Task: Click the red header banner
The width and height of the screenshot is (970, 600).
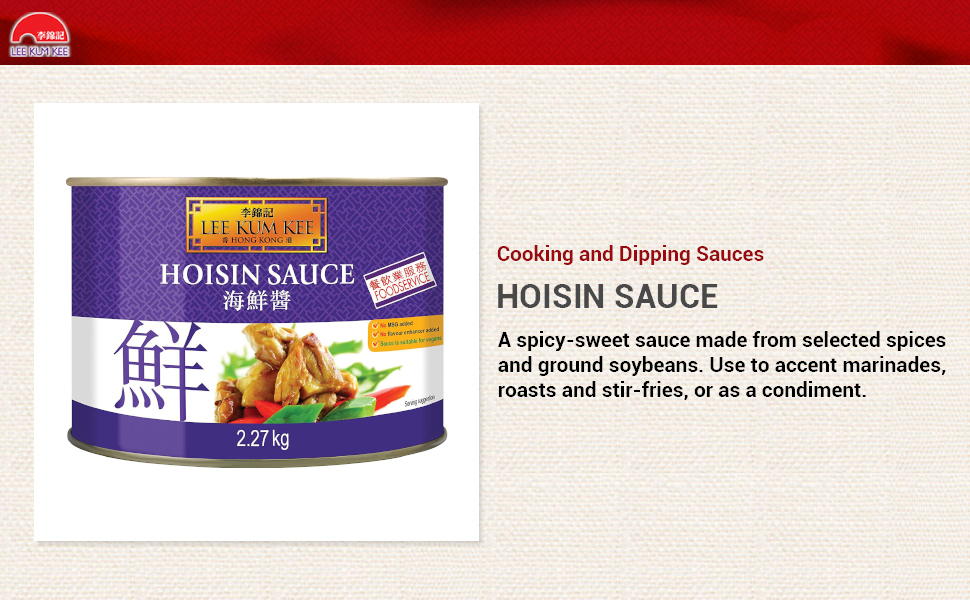Action: [x=485, y=32]
